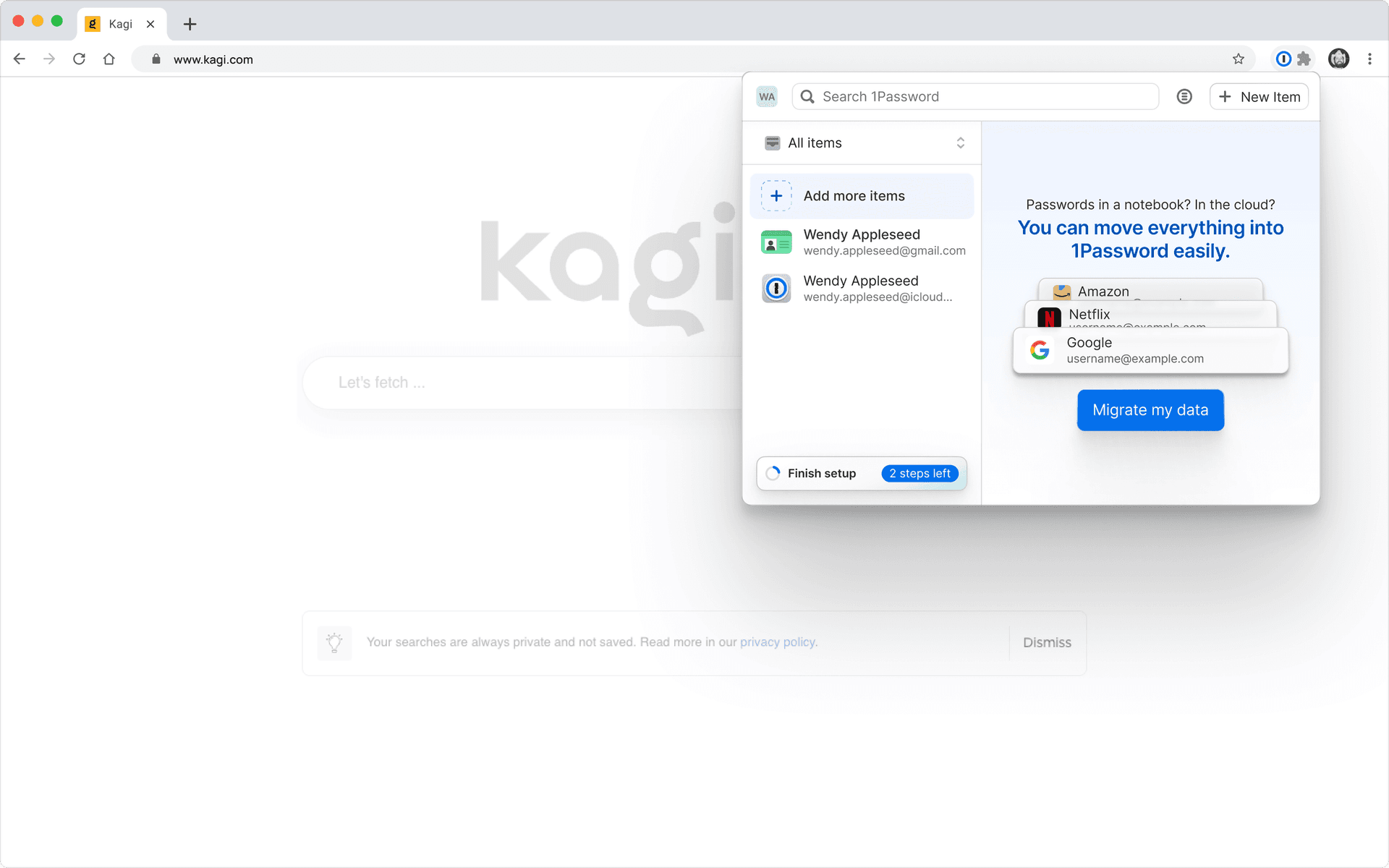The height and width of the screenshot is (868, 1389).
Task: Open Chrome profile avatar
Action: coord(1338,59)
